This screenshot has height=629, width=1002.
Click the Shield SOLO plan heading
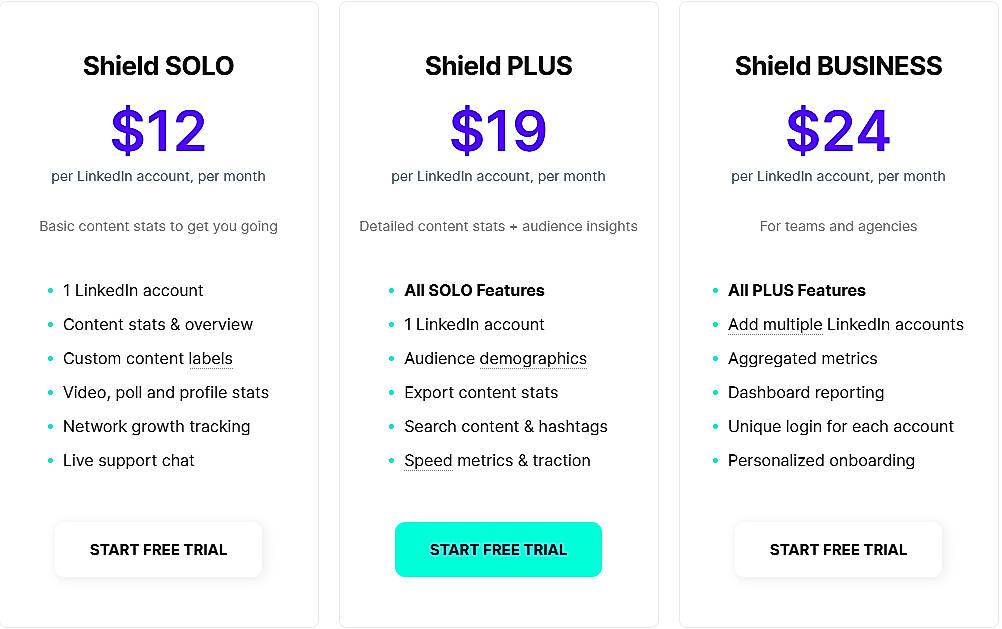click(158, 66)
